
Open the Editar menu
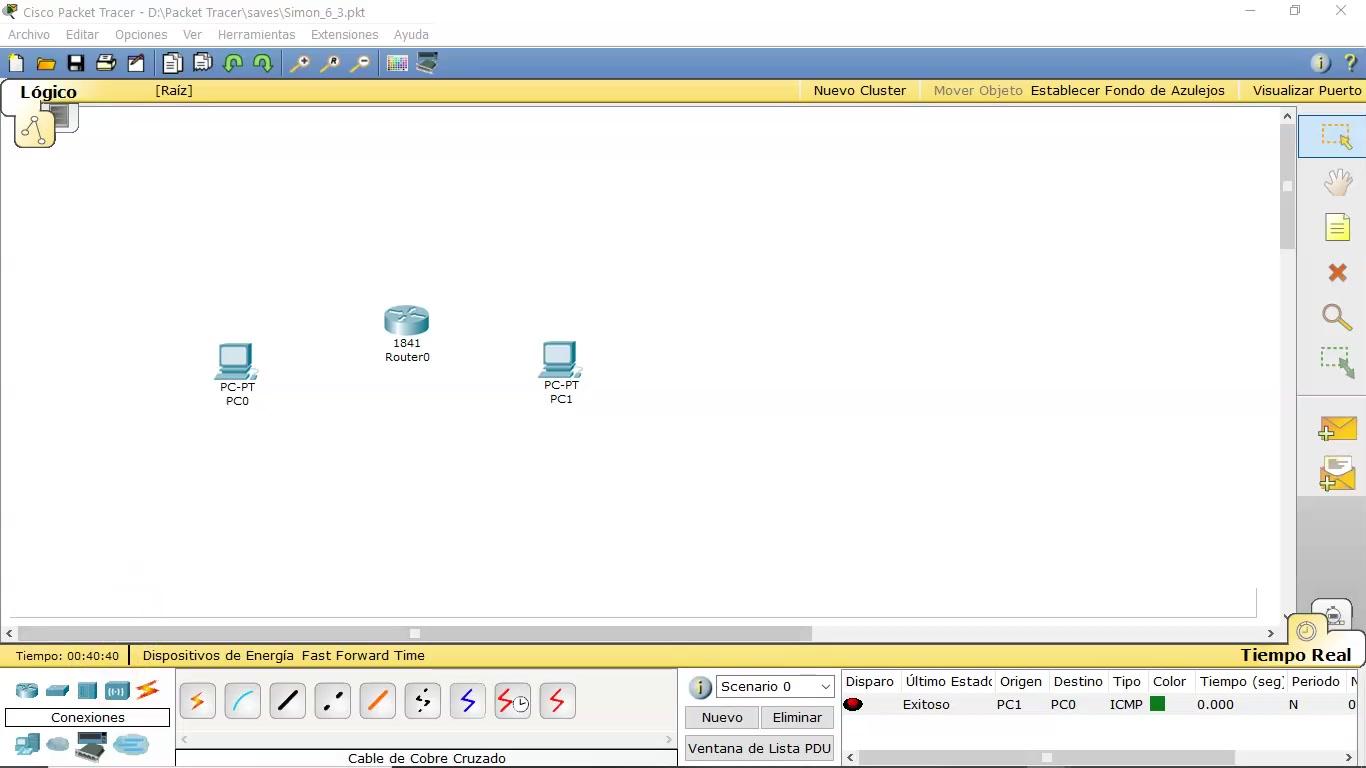click(82, 34)
